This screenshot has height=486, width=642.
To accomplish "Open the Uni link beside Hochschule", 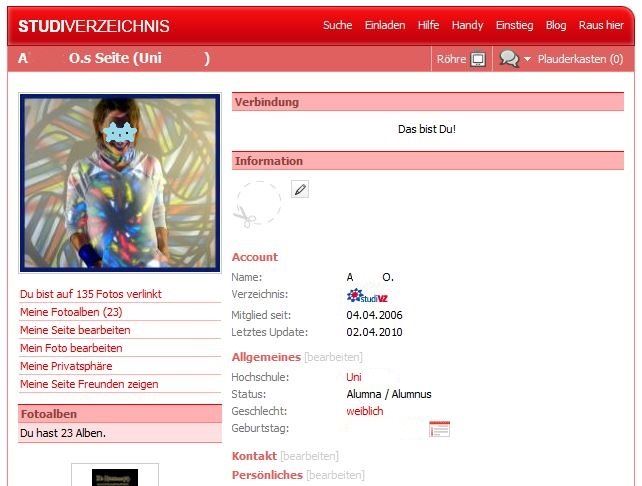I will click(354, 377).
